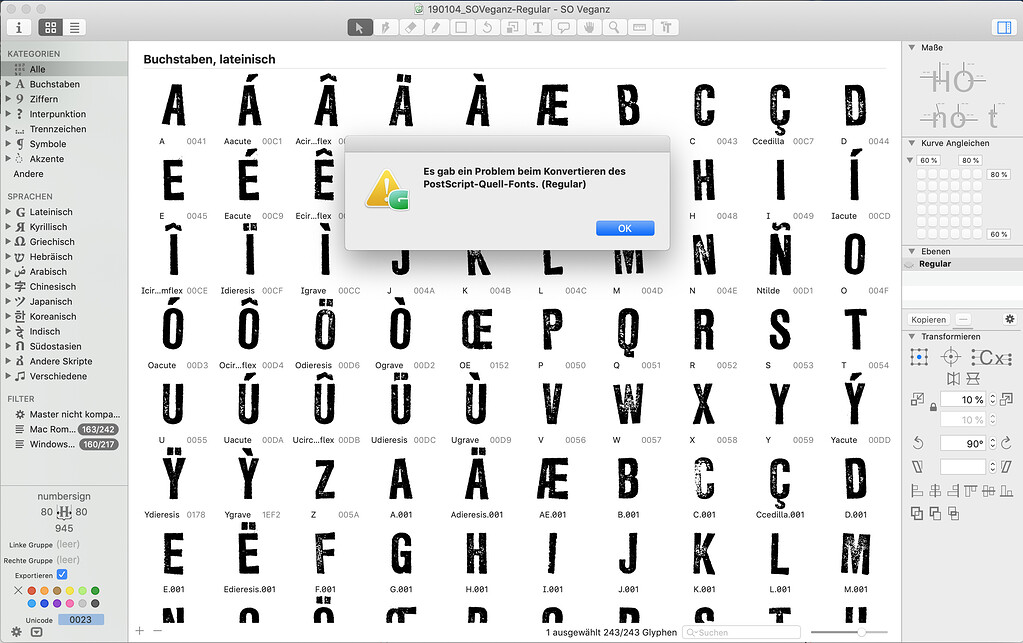Align selection to bottom edges
Screen dimensions: 1023x643
pos(1007,491)
